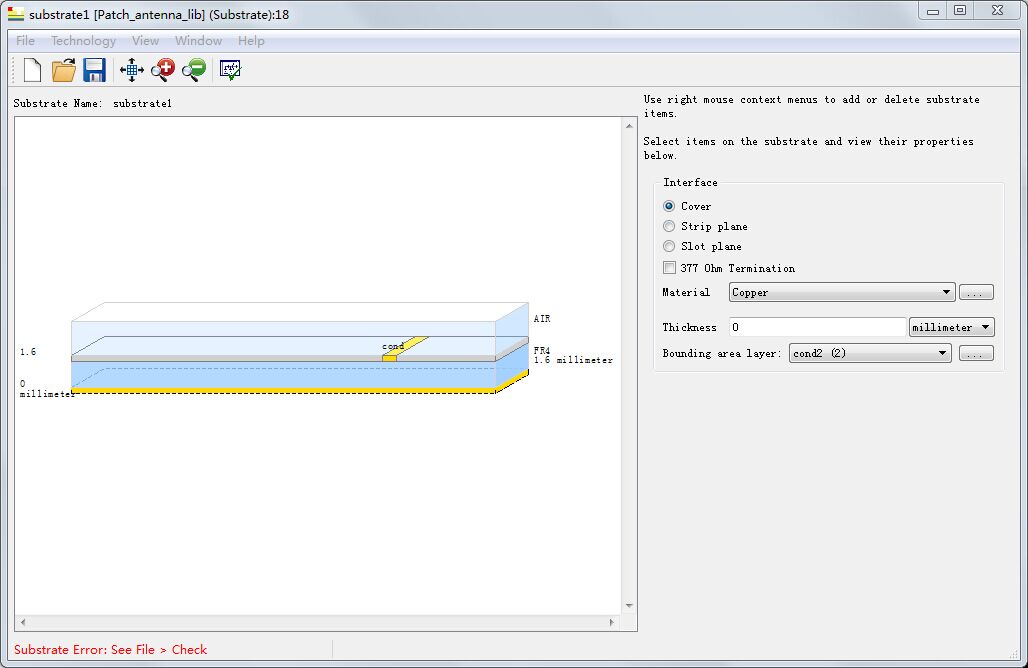Viewport: 1028px width, 668px height.
Task: Maximize the substrate window
Action: click(x=960, y=11)
